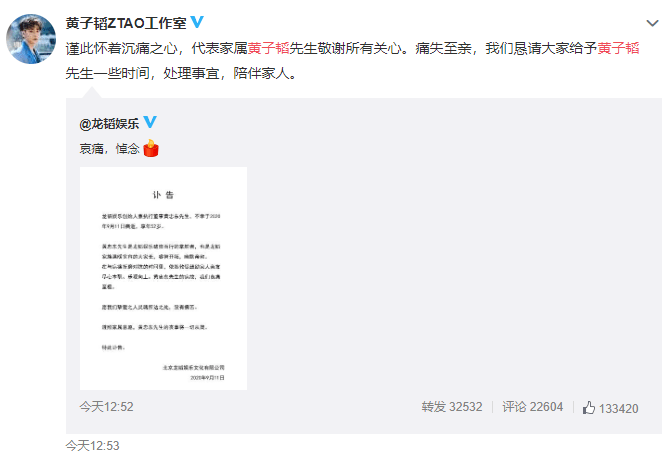
Task: Click the 哀痛，悼念 quoted text
Action: [109, 148]
